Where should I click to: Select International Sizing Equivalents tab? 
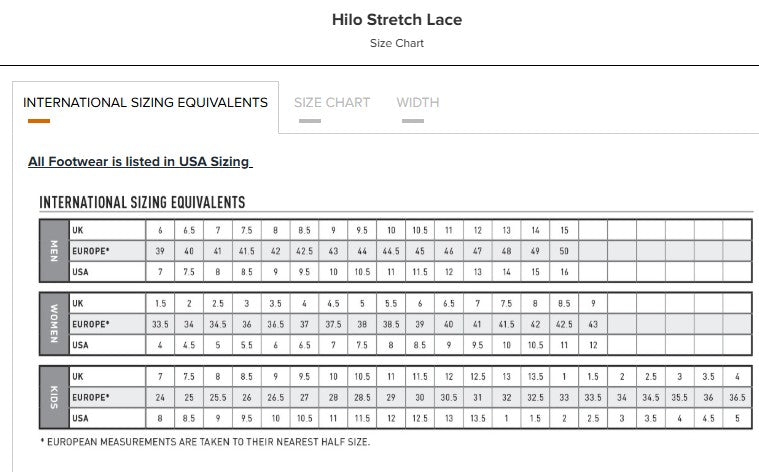[x=145, y=103]
